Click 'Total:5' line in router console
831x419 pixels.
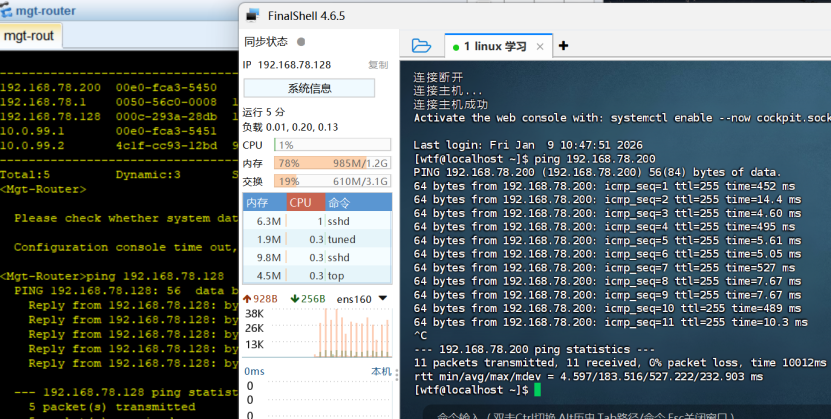25,174
